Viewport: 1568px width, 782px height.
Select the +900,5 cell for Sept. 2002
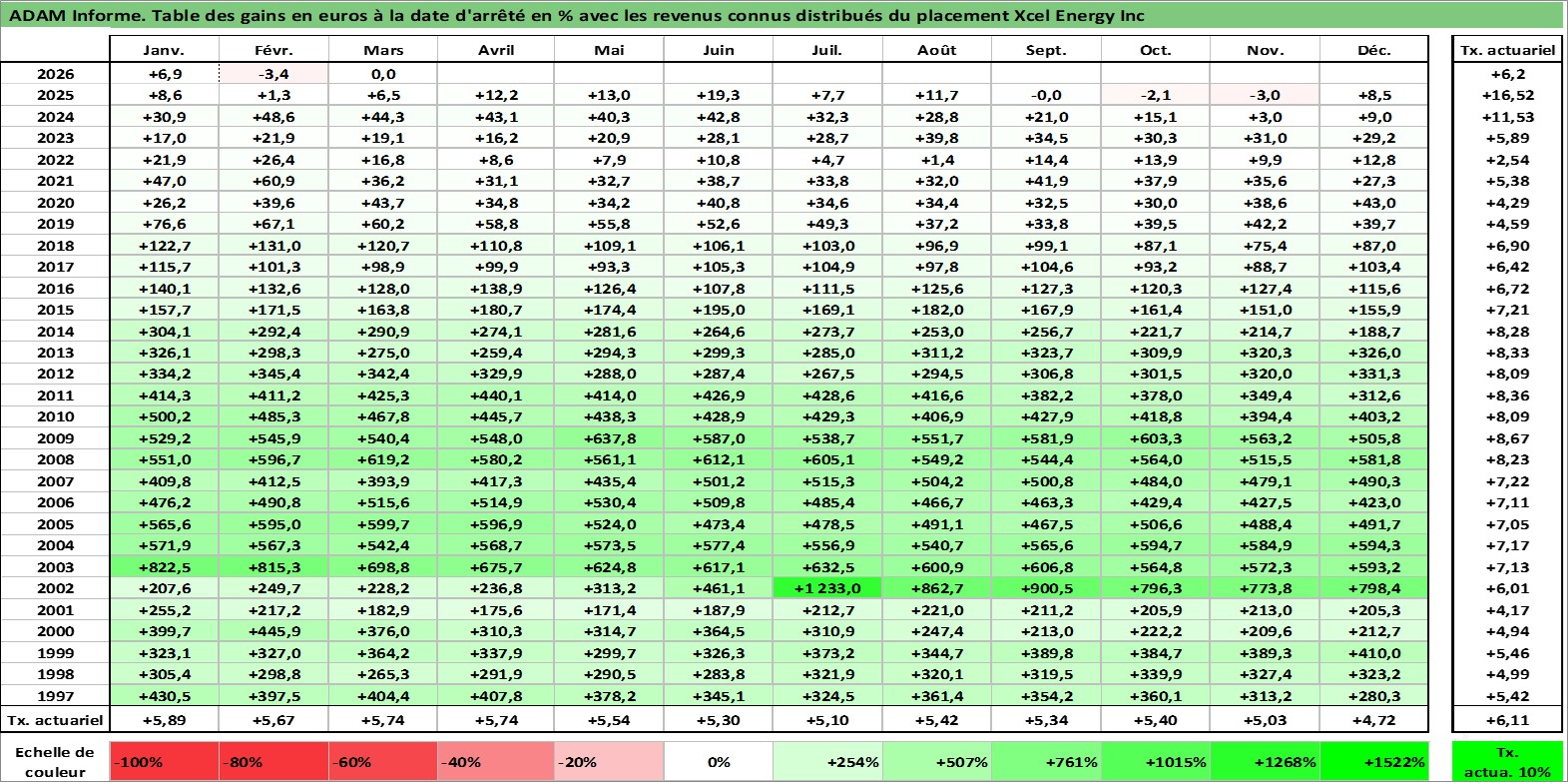(x=1046, y=588)
